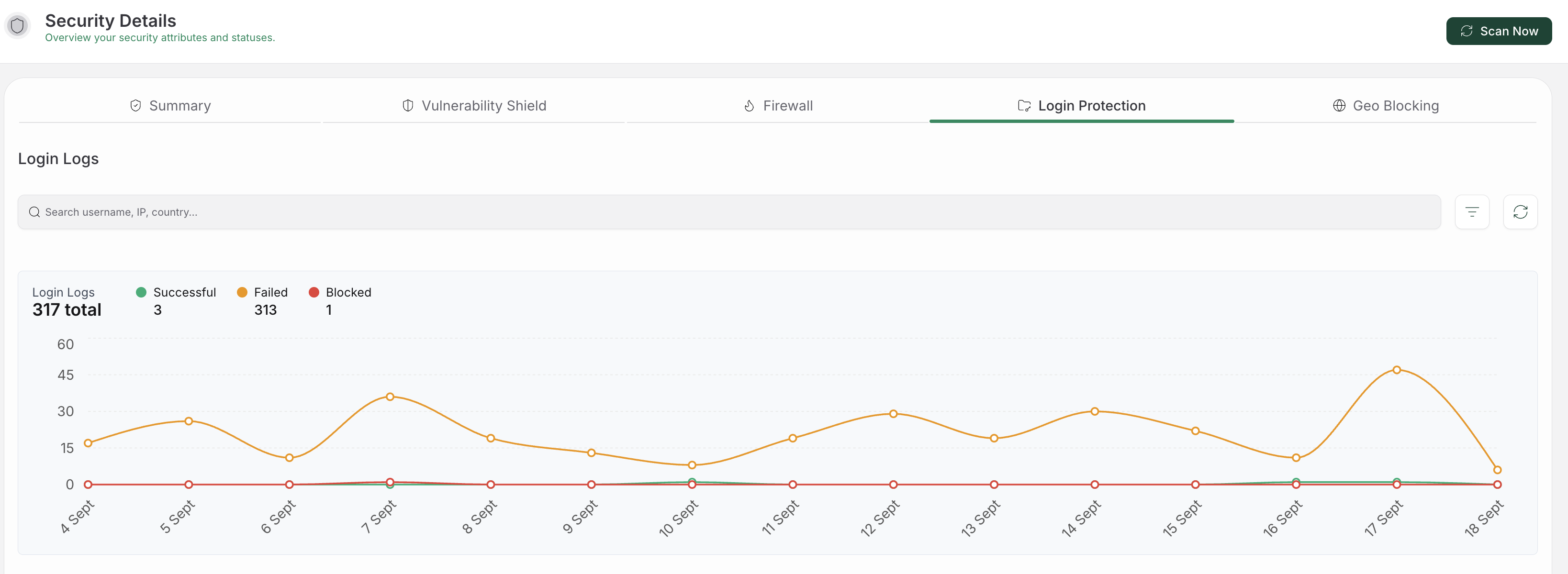Click the check-shield icon on Summary tab
This screenshot has height=574, width=1568.
(136, 106)
